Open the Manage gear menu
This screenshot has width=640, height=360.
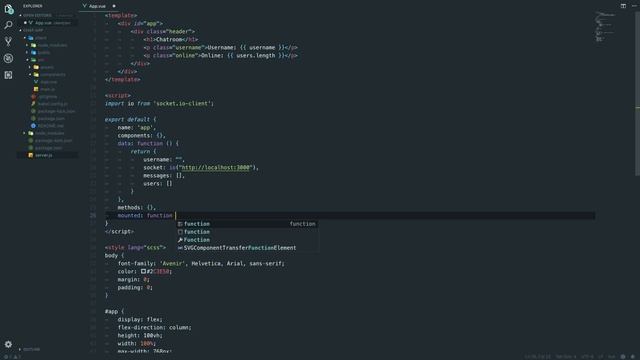[8, 344]
